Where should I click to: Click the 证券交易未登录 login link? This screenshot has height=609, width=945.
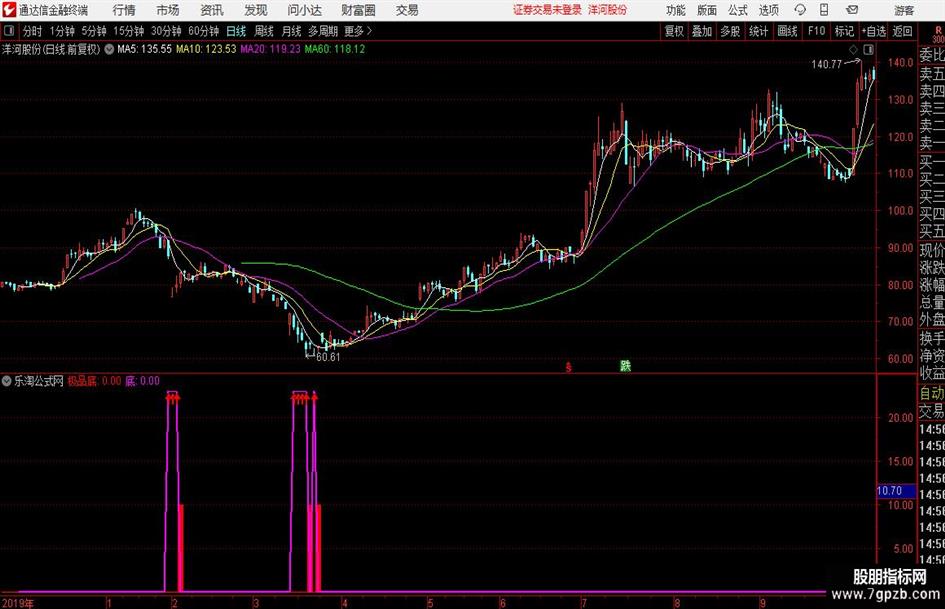[x=547, y=10]
